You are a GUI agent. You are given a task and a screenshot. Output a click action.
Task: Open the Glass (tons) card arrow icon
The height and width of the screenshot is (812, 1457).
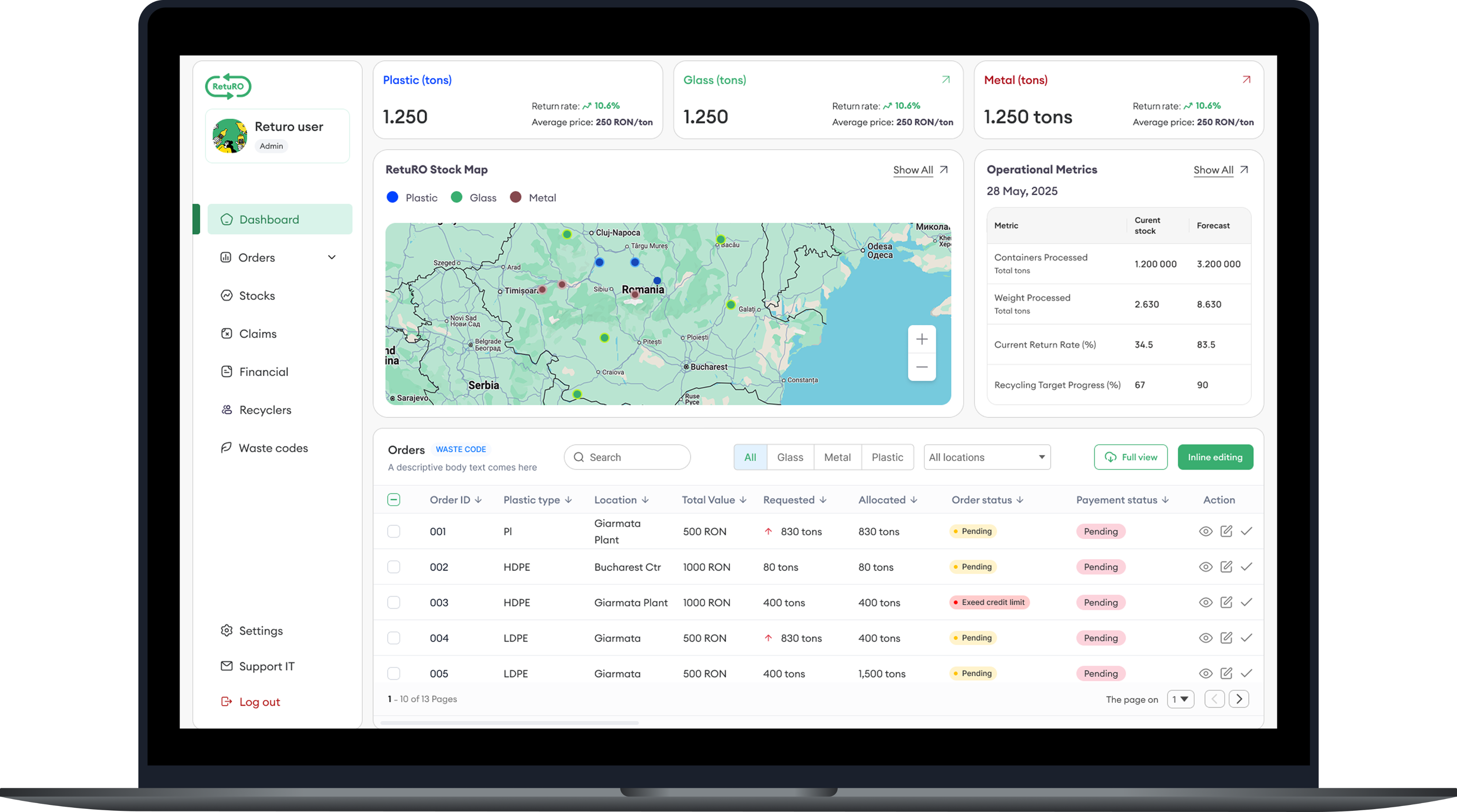[x=946, y=80]
